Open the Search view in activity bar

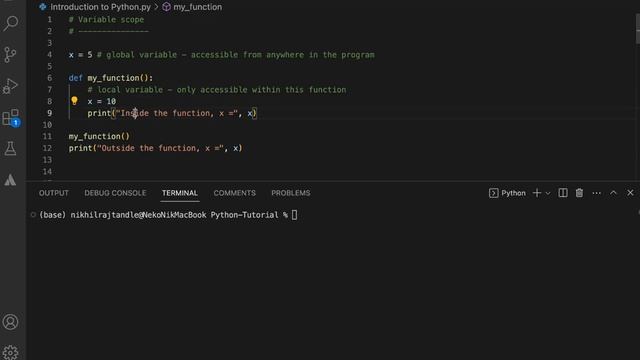11,23
